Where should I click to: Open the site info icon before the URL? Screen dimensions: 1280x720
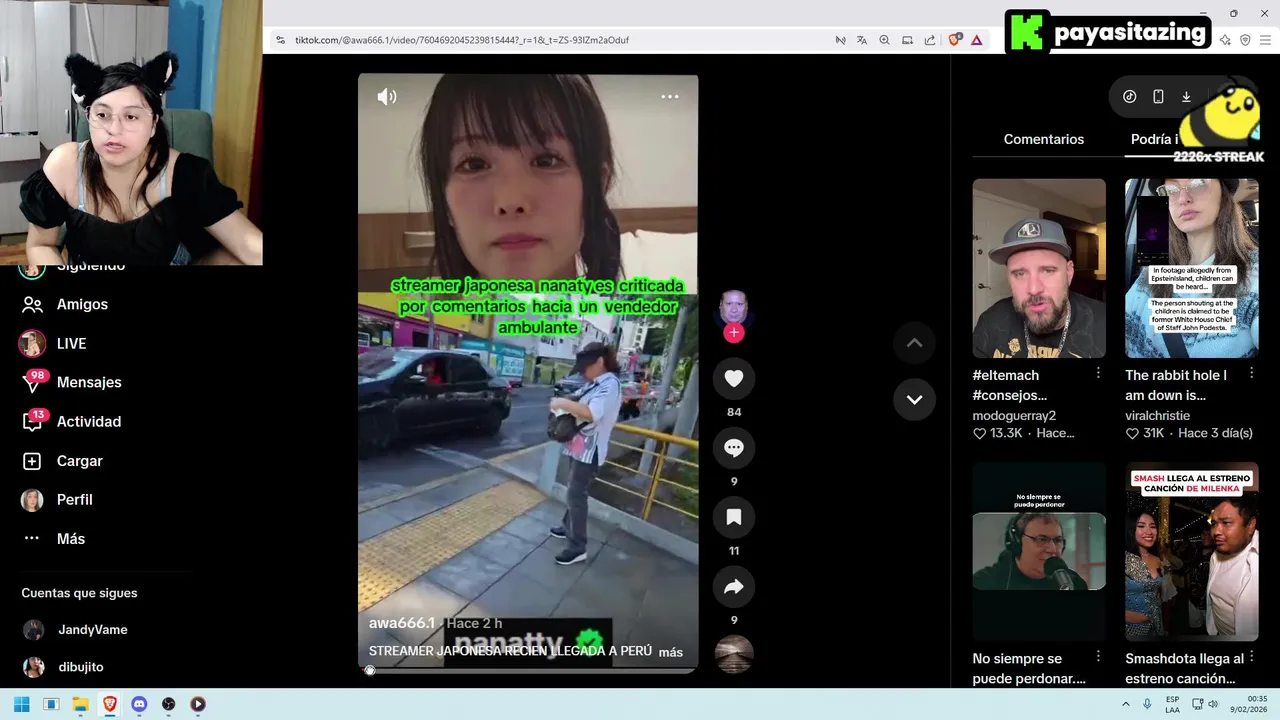pyautogui.click(x=280, y=40)
